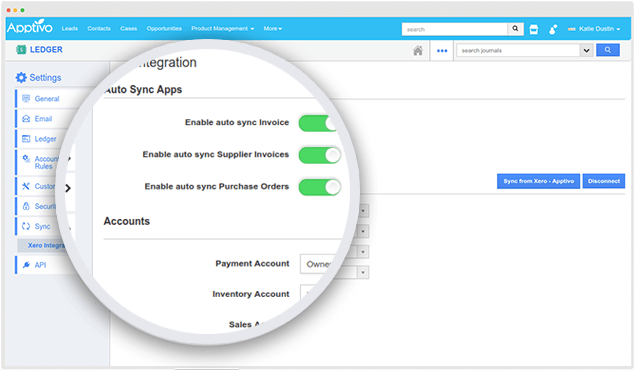635x371 pixels.
Task: Click the Disconnect button
Action: 603,181
